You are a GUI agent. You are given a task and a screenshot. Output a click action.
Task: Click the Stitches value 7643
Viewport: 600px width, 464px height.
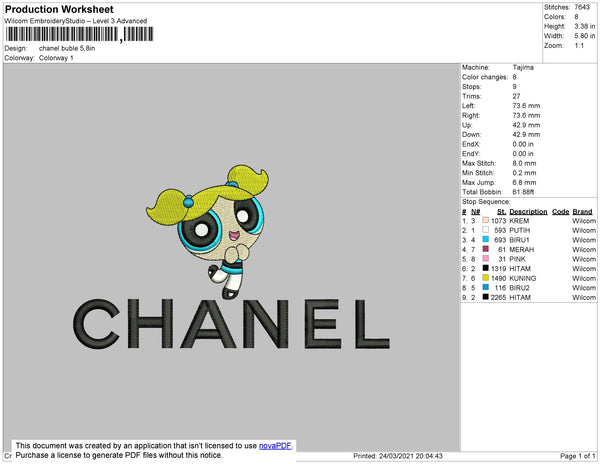pos(582,7)
